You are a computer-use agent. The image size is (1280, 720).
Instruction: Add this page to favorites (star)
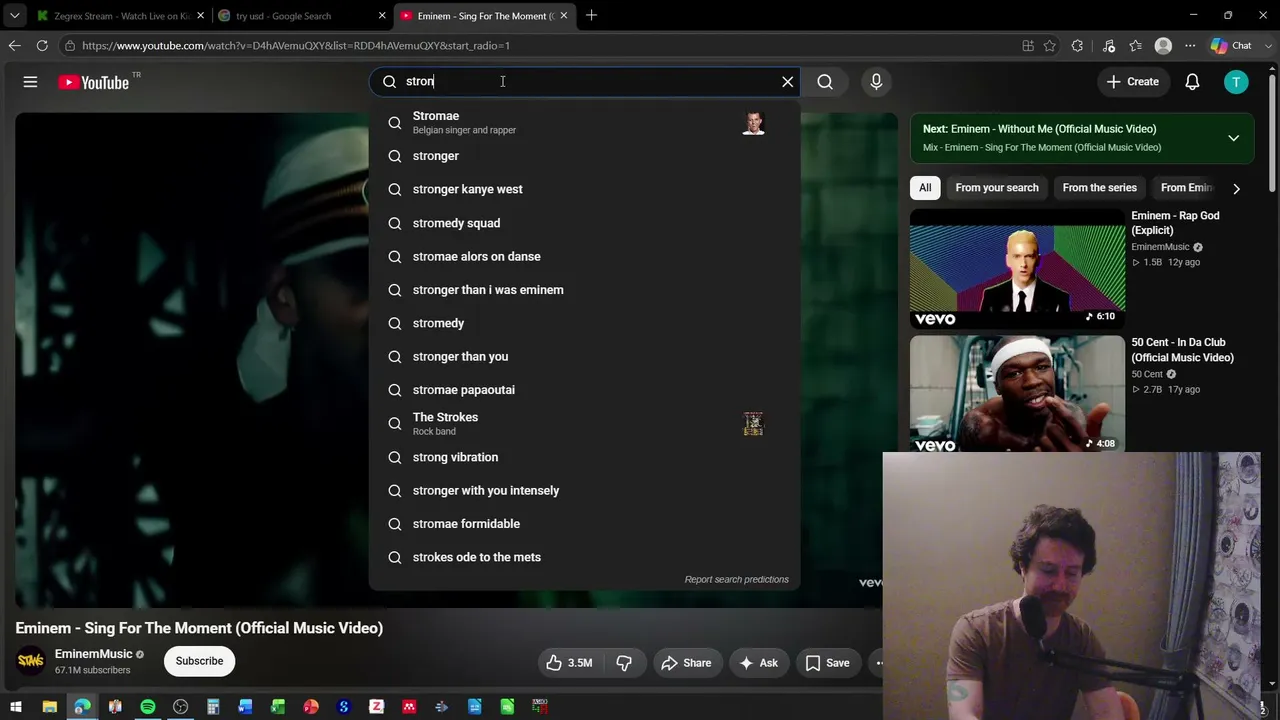[x=1049, y=46]
